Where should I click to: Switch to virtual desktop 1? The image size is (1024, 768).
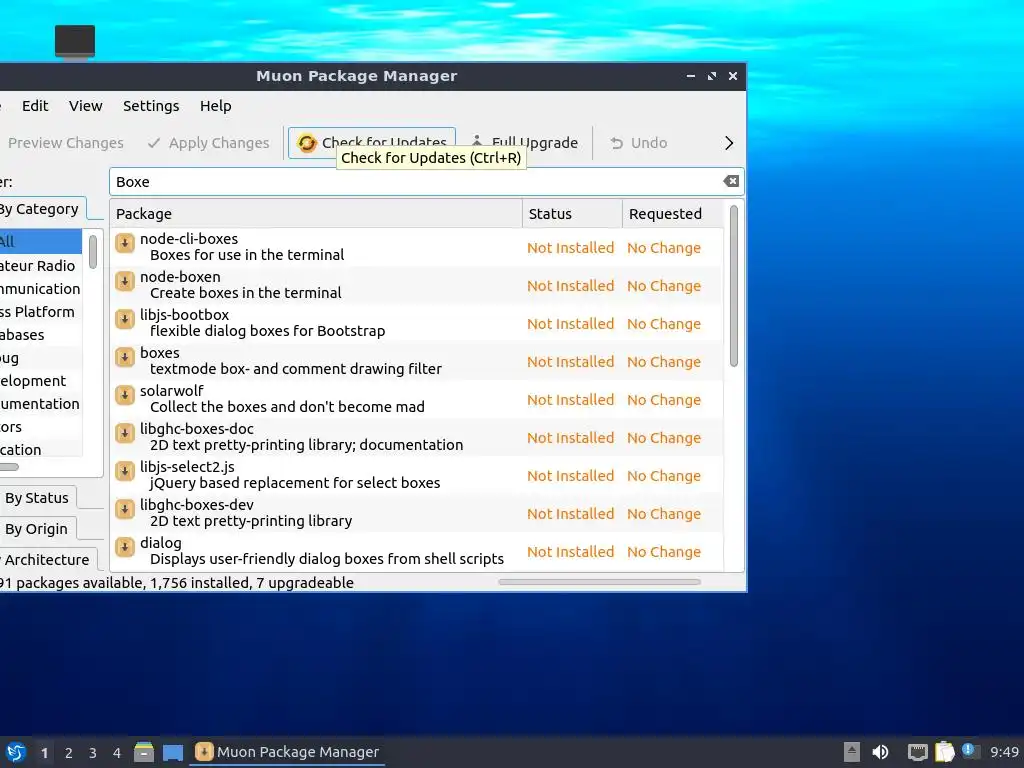[x=44, y=753]
